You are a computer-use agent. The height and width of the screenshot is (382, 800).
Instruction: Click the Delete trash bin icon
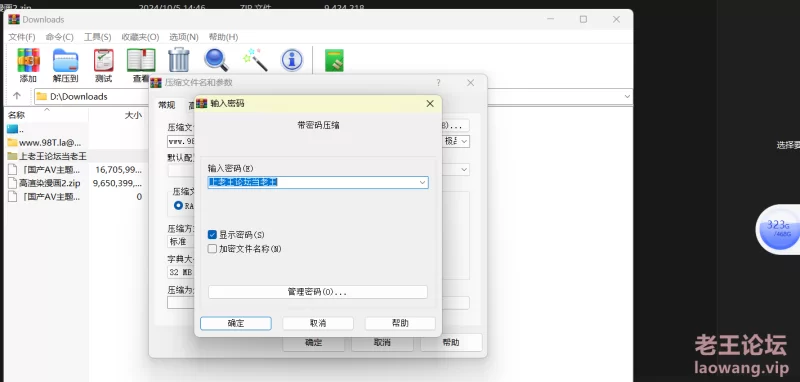[x=179, y=60]
